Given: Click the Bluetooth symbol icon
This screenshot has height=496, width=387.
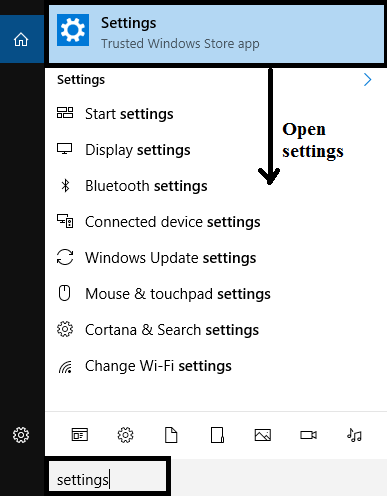Looking at the screenshot, I should click(x=65, y=186).
